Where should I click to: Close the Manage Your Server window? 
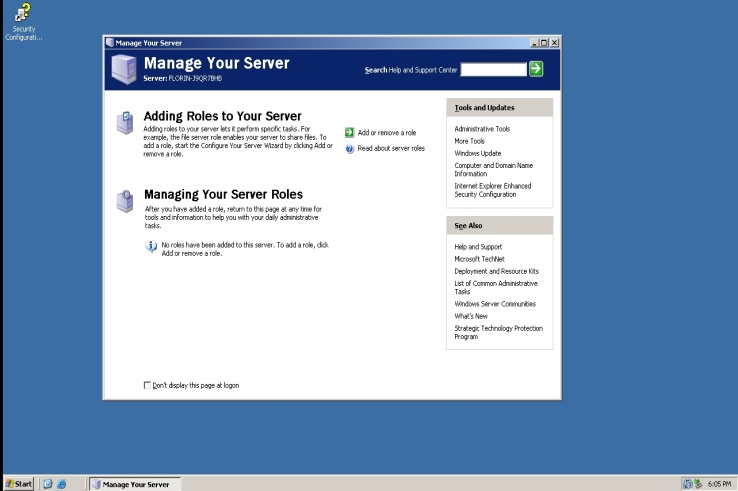[x=554, y=43]
